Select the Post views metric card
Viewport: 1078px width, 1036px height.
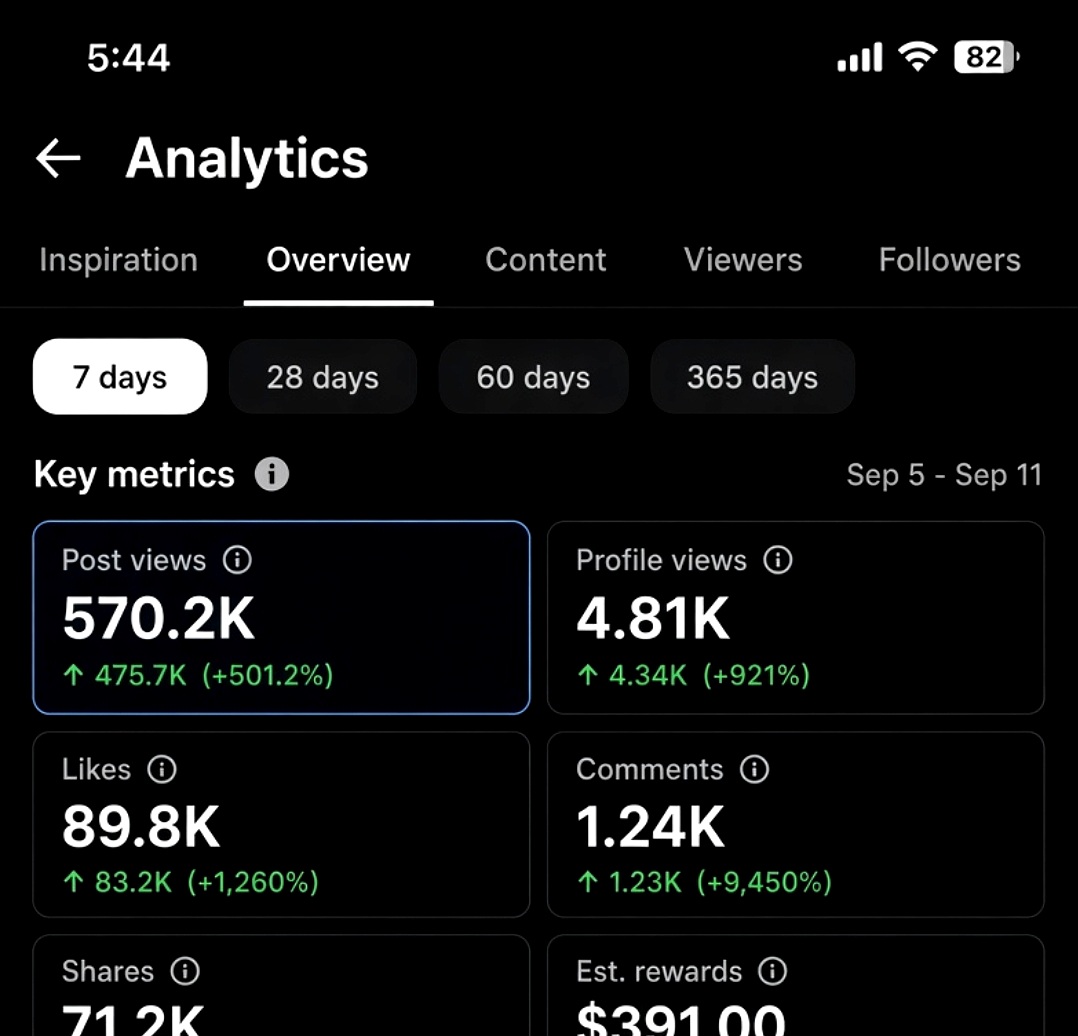281,617
